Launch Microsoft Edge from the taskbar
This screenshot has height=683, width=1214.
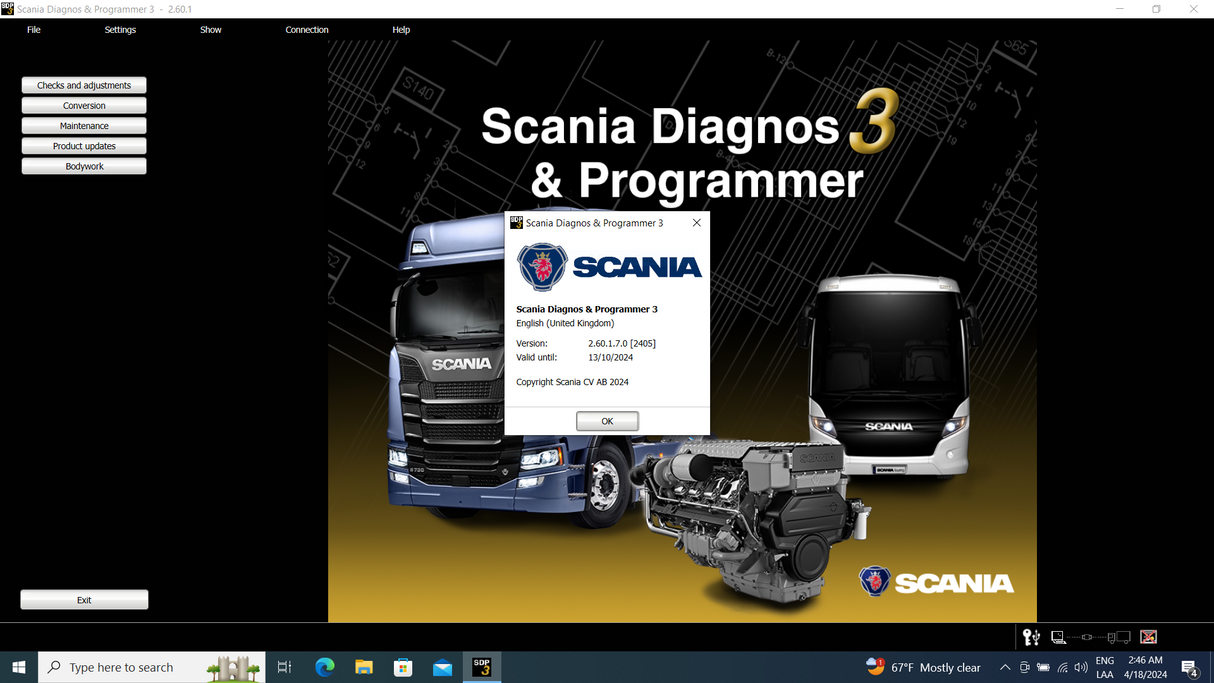(x=325, y=667)
